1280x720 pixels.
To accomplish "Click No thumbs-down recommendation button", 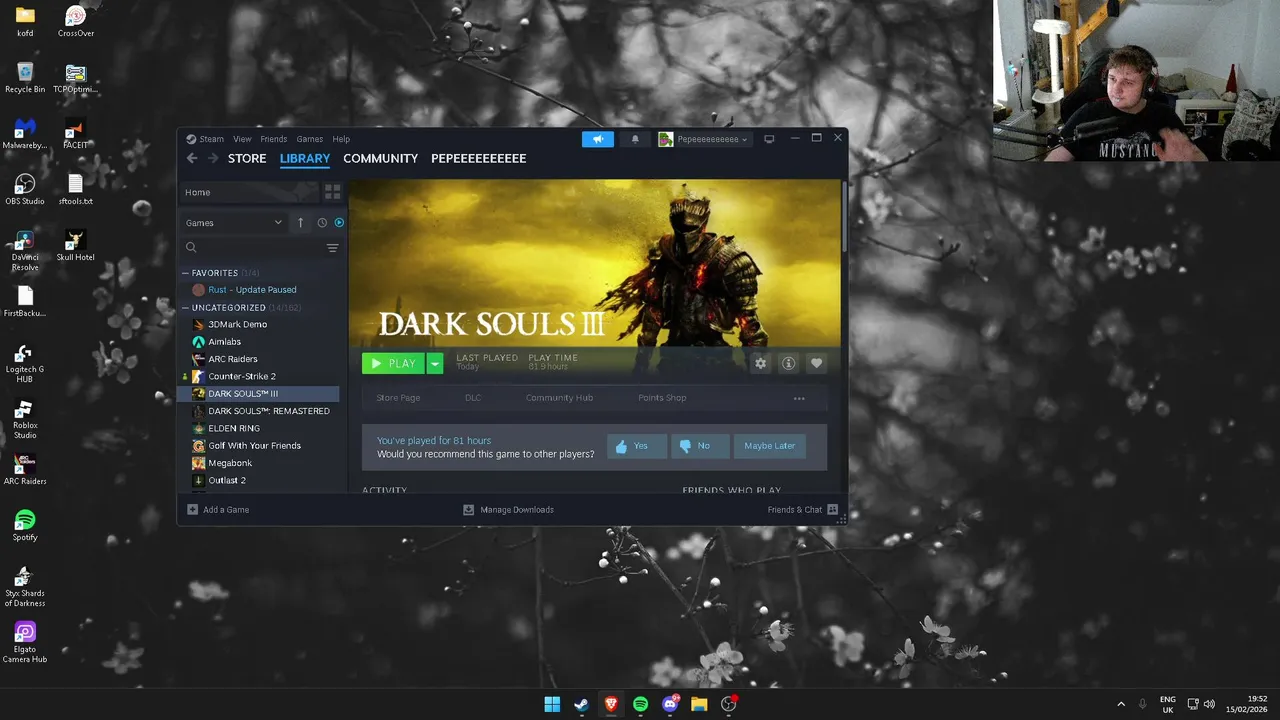I will pos(700,446).
